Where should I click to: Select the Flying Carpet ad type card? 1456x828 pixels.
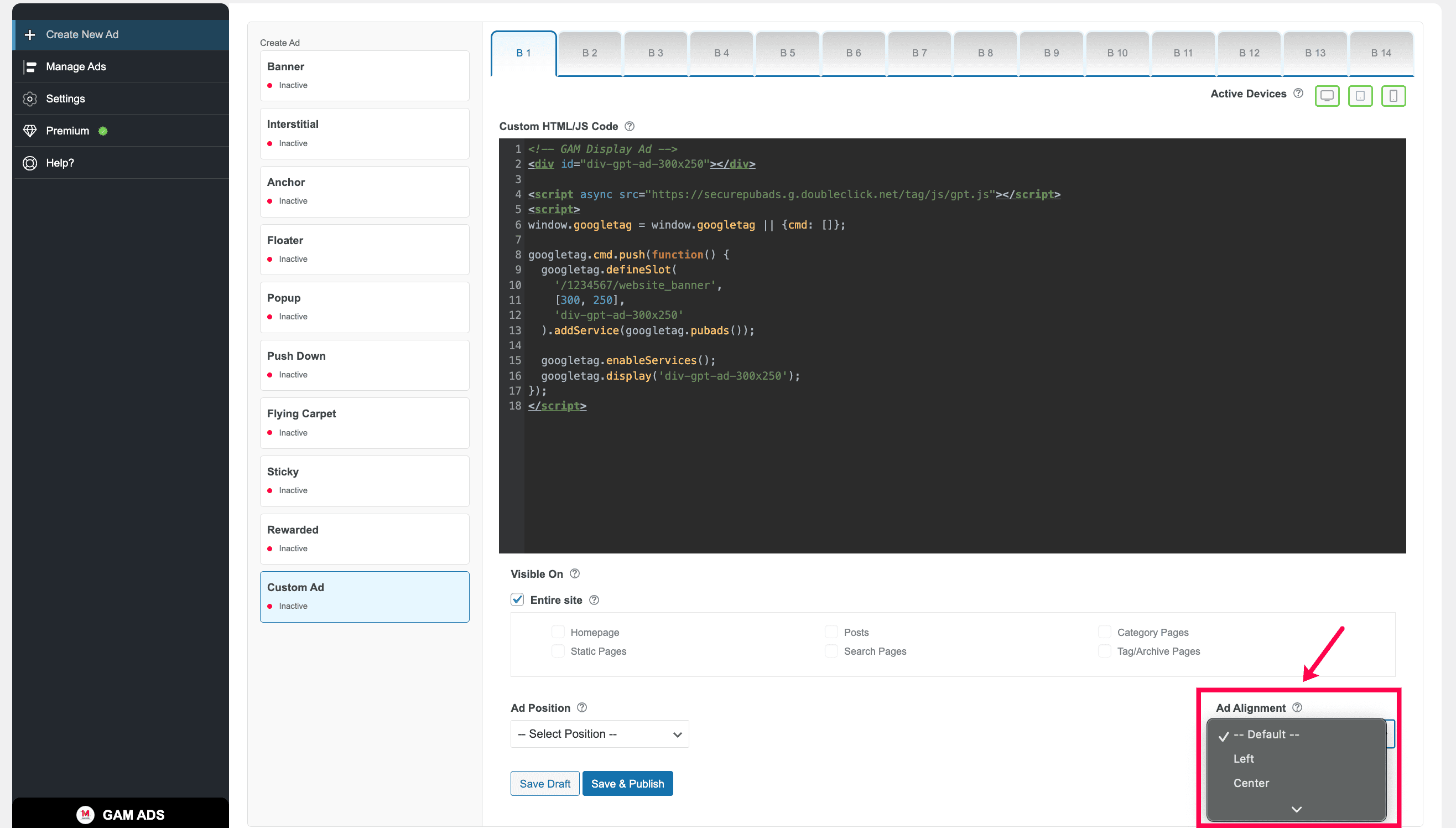[x=365, y=423]
